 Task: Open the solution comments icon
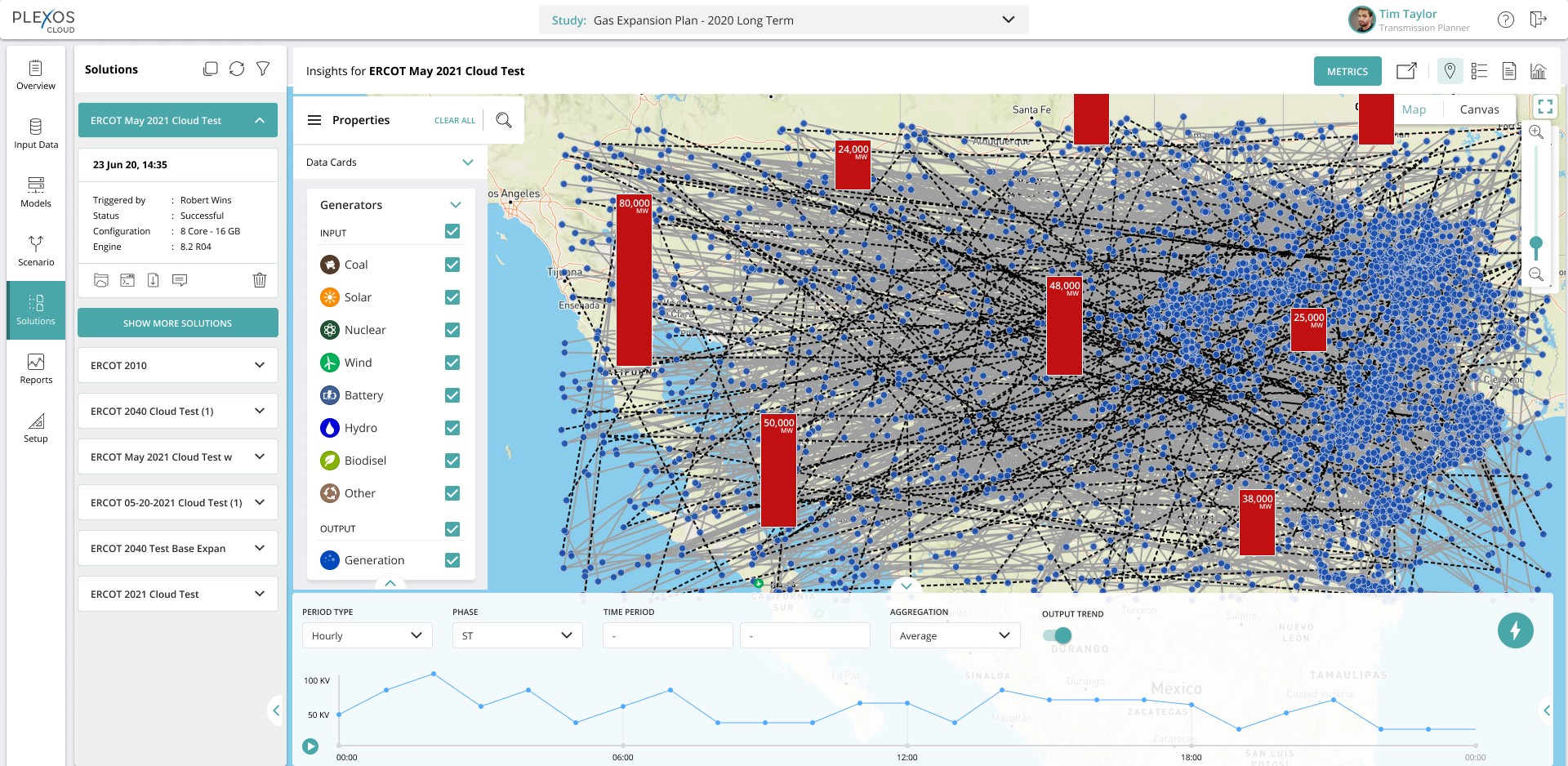(x=180, y=280)
